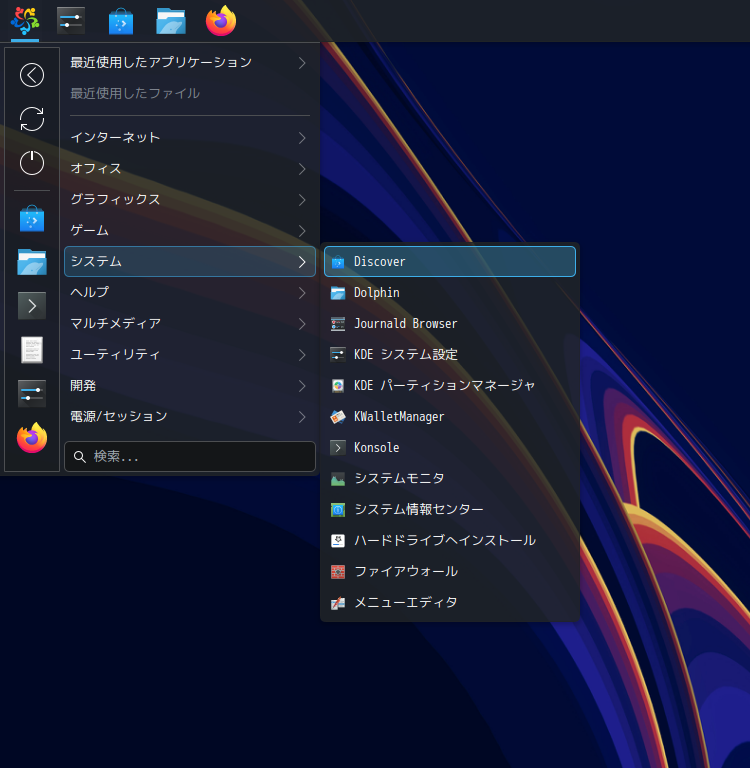Image resolution: width=750 pixels, height=768 pixels.
Task: Click the システム情報センター icon
Action: (338, 510)
